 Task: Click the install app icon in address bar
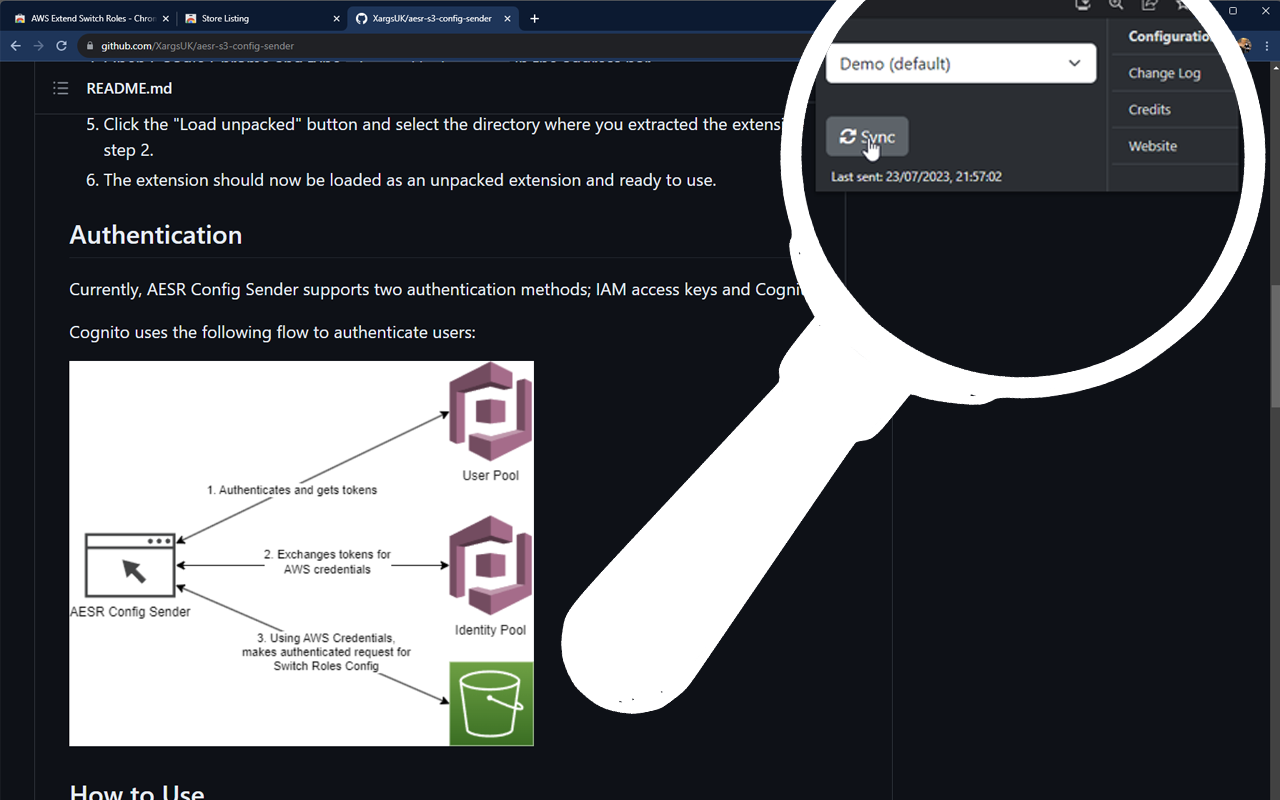[x=1082, y=5]
